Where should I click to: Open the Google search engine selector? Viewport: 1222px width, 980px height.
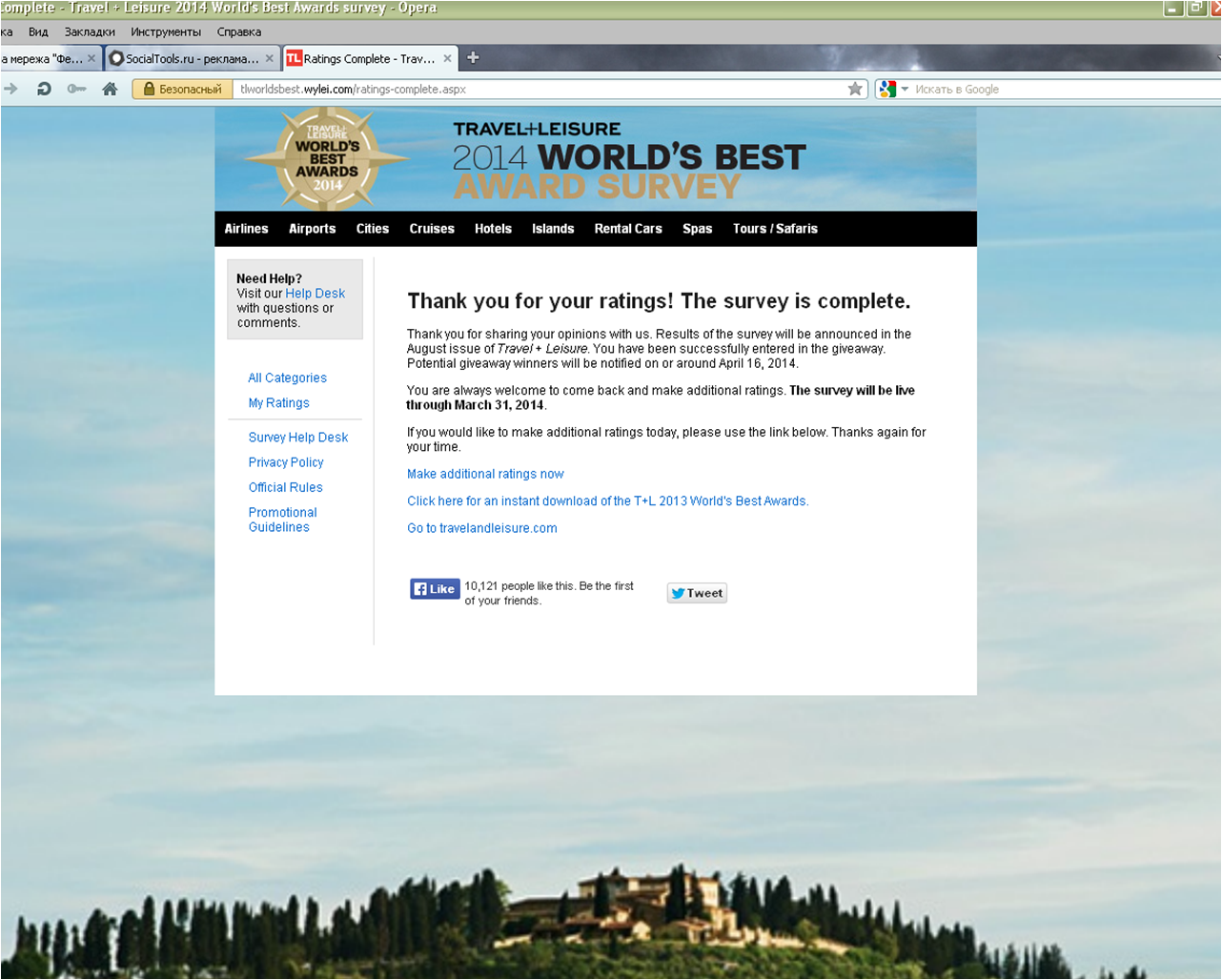[x=893, y=89]
